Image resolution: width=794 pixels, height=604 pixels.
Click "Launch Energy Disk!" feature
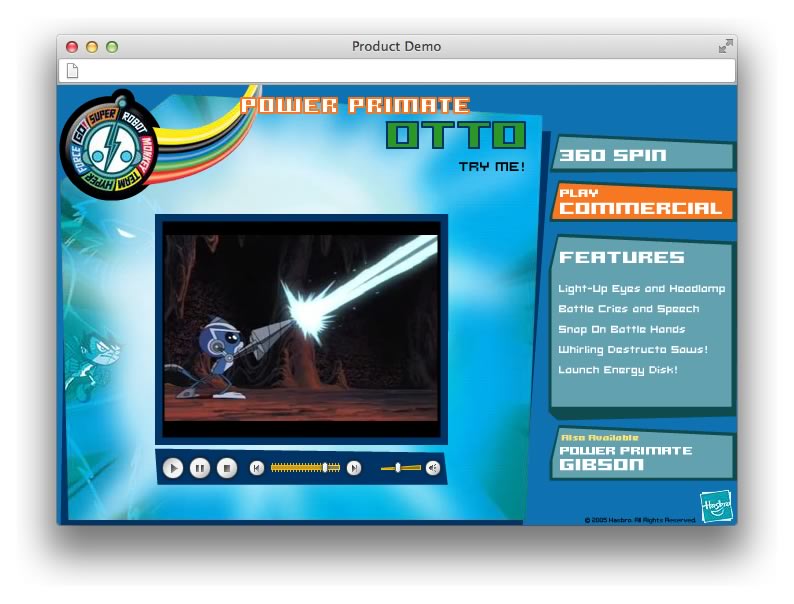coord(618,370)
